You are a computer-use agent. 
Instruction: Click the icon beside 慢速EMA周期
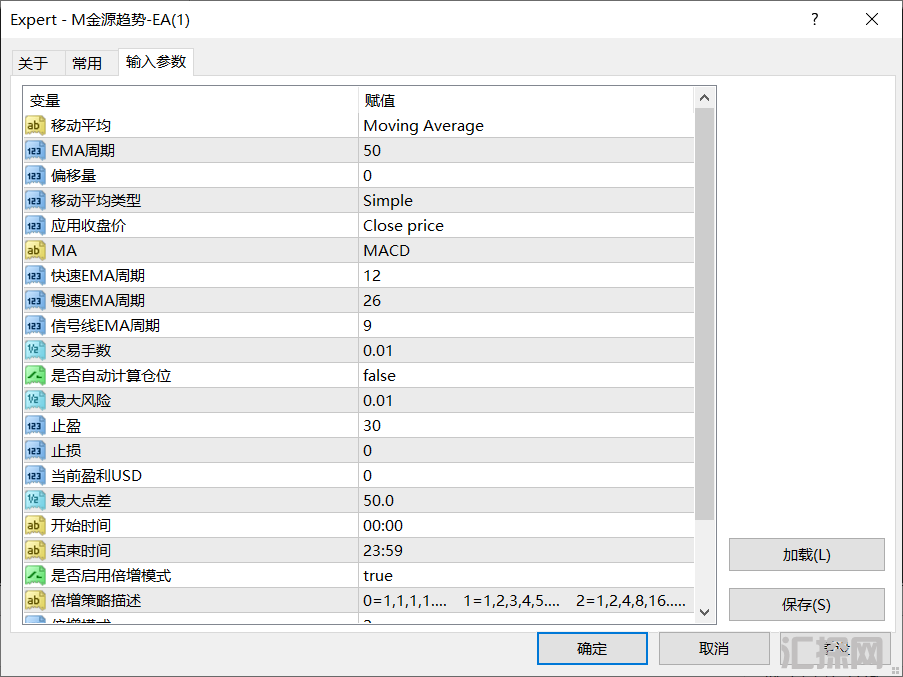(35, 301)
